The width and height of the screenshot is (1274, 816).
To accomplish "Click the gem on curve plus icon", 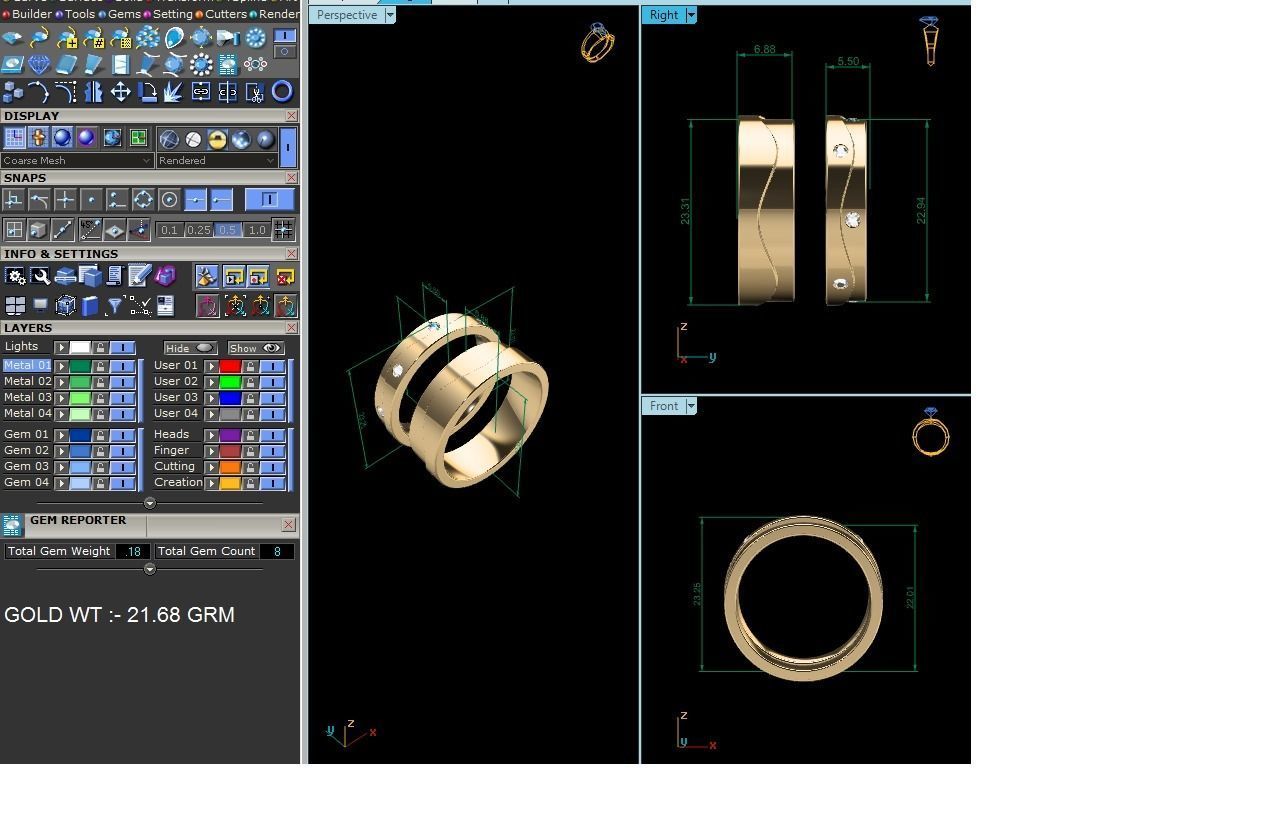I will point(68,39).
